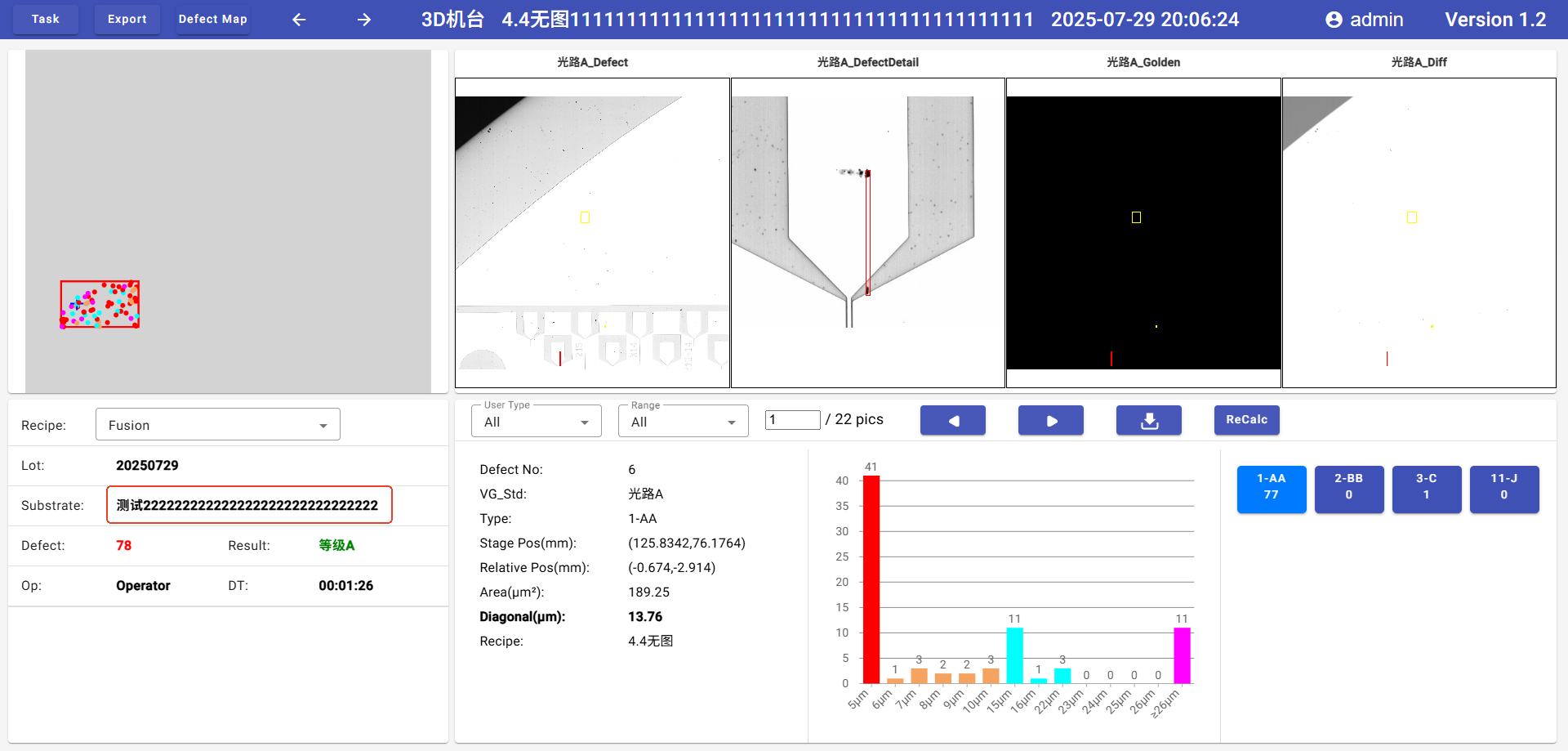Click the Export button
This screenshot has height=751, width=1568.
coord(127,20)
